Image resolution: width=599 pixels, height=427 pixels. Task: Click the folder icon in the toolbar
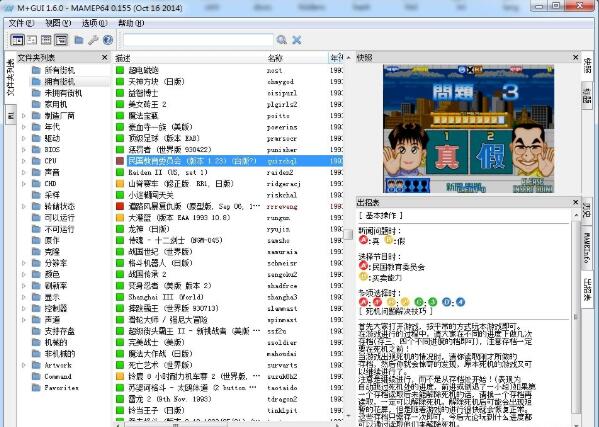click(79, 40)
